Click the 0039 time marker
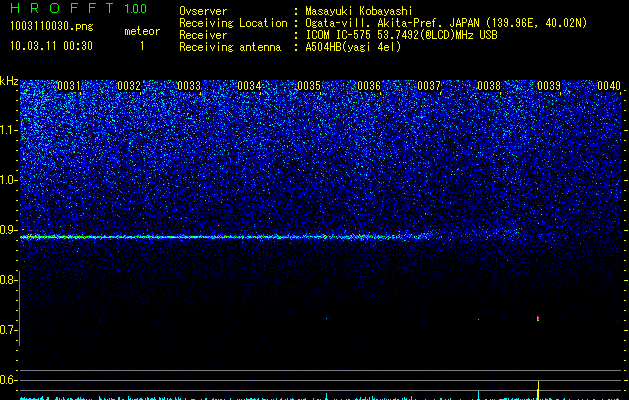The image size is (629, 400). [x=549, y=86]
